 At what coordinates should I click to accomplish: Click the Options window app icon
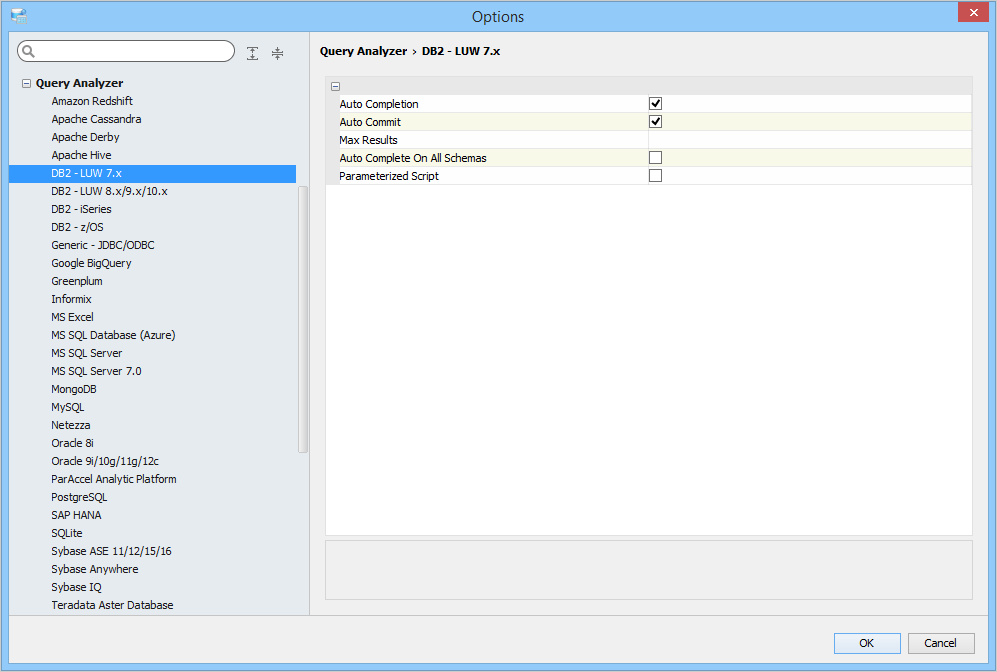coord(18,16)
